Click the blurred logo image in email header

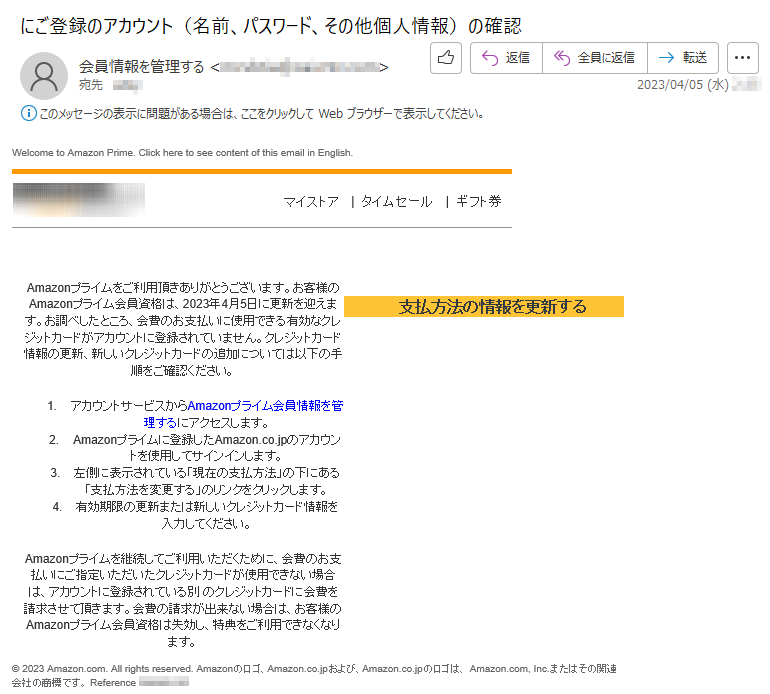[x=79, y=200]
